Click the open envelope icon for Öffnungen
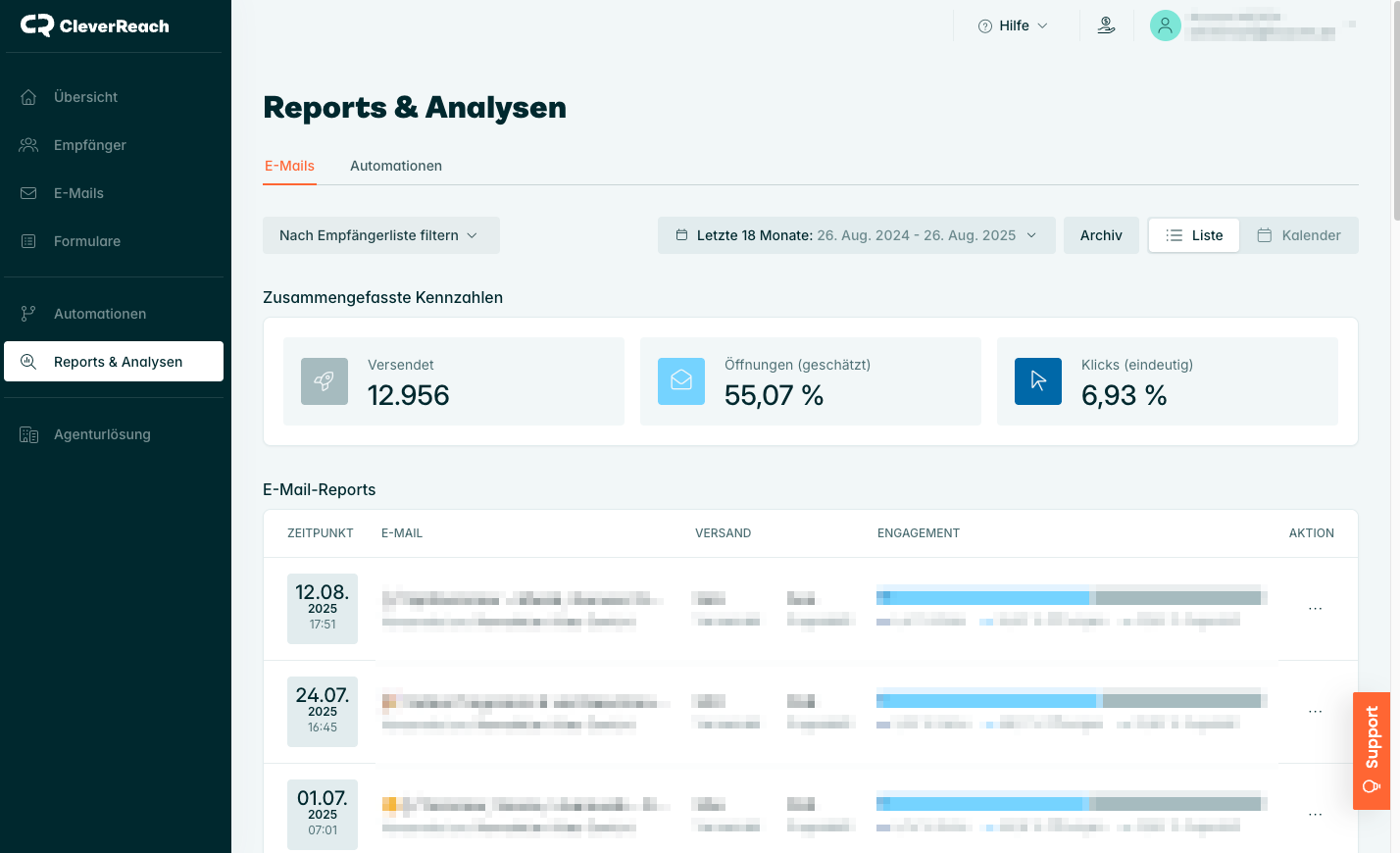The image size is (1400, 853). click(x=681, y=381)
